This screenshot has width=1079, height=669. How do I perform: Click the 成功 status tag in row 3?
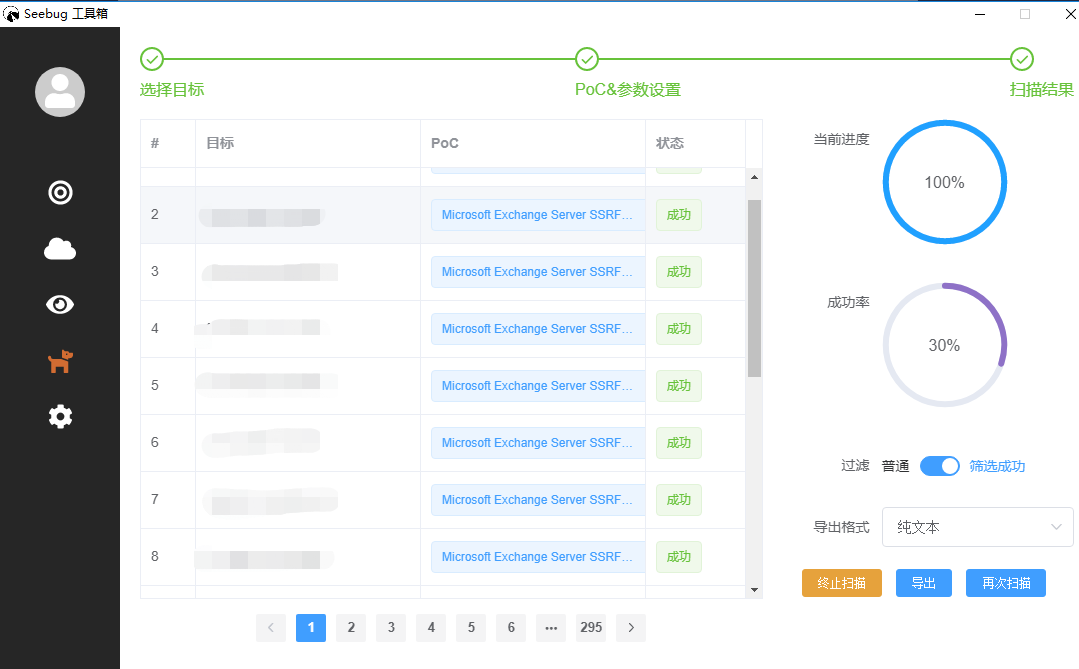pyautogui.click(x=679, y=272)
